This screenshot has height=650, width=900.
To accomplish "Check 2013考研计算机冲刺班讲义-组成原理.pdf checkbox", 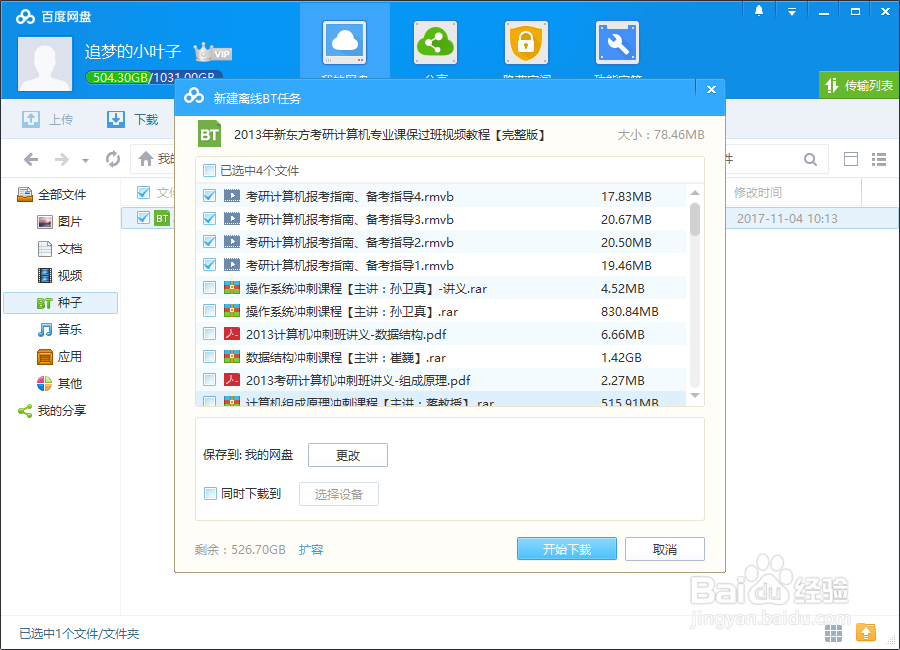I will (210, 380).
